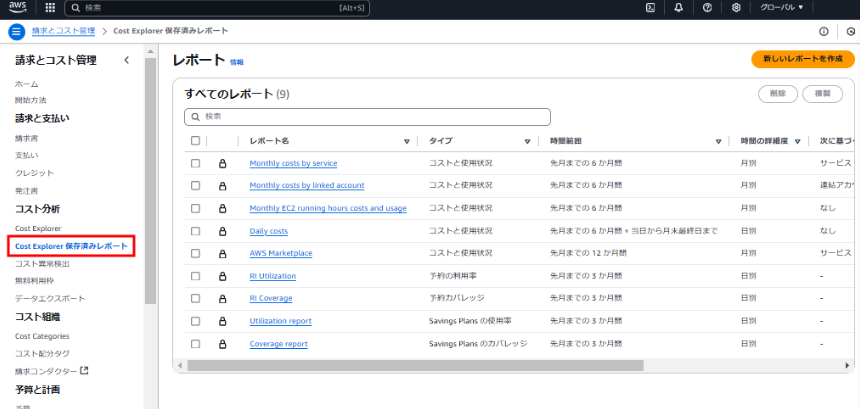
Task: Sort by 時間範囲 column arrow
Action: [718, 141]
